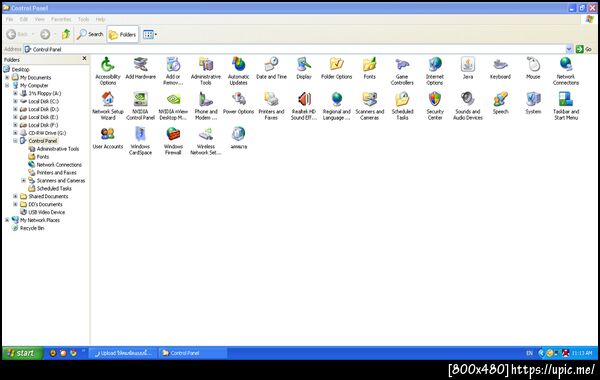Open Add or Remove Programs
600x380 pixels.
173,71
